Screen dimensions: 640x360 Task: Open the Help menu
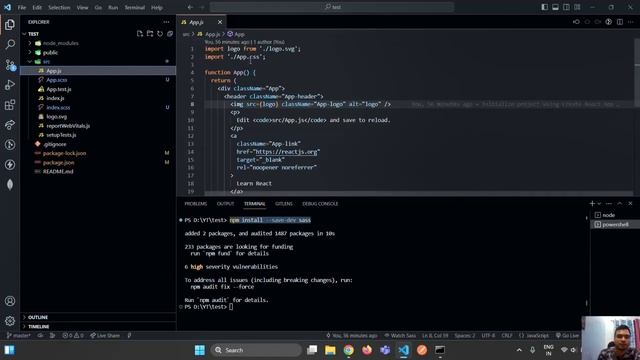pyautogui.click(x=157, y=7)
